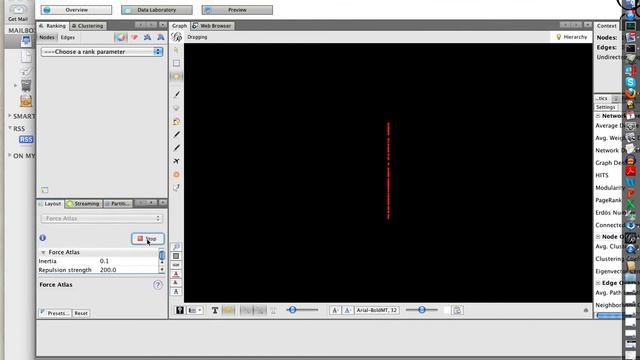Click the white label color swatch

[x=447, y=310]
